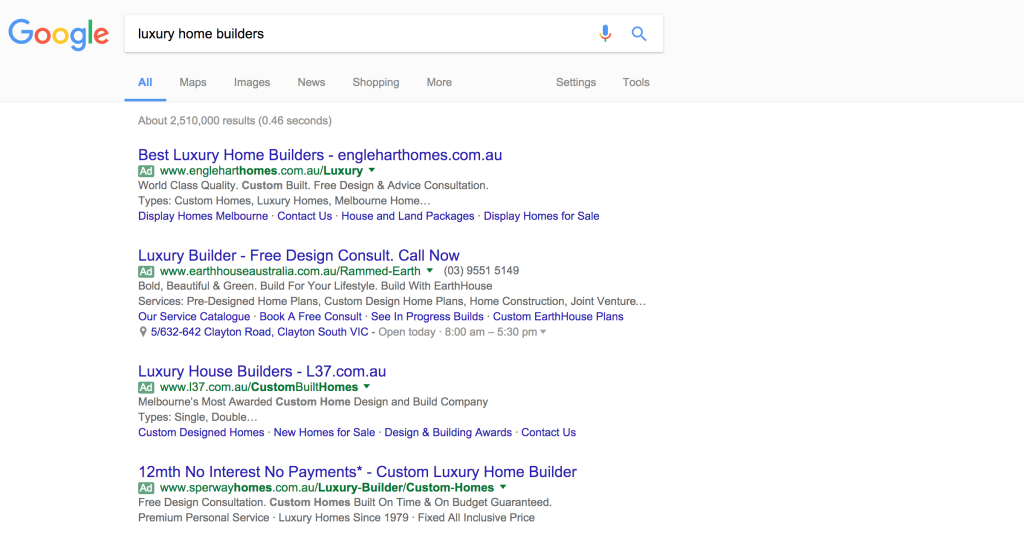The image size is (1024, 535).
Task: Click phone number (03) 9551 5149
Action: (481, 270)
